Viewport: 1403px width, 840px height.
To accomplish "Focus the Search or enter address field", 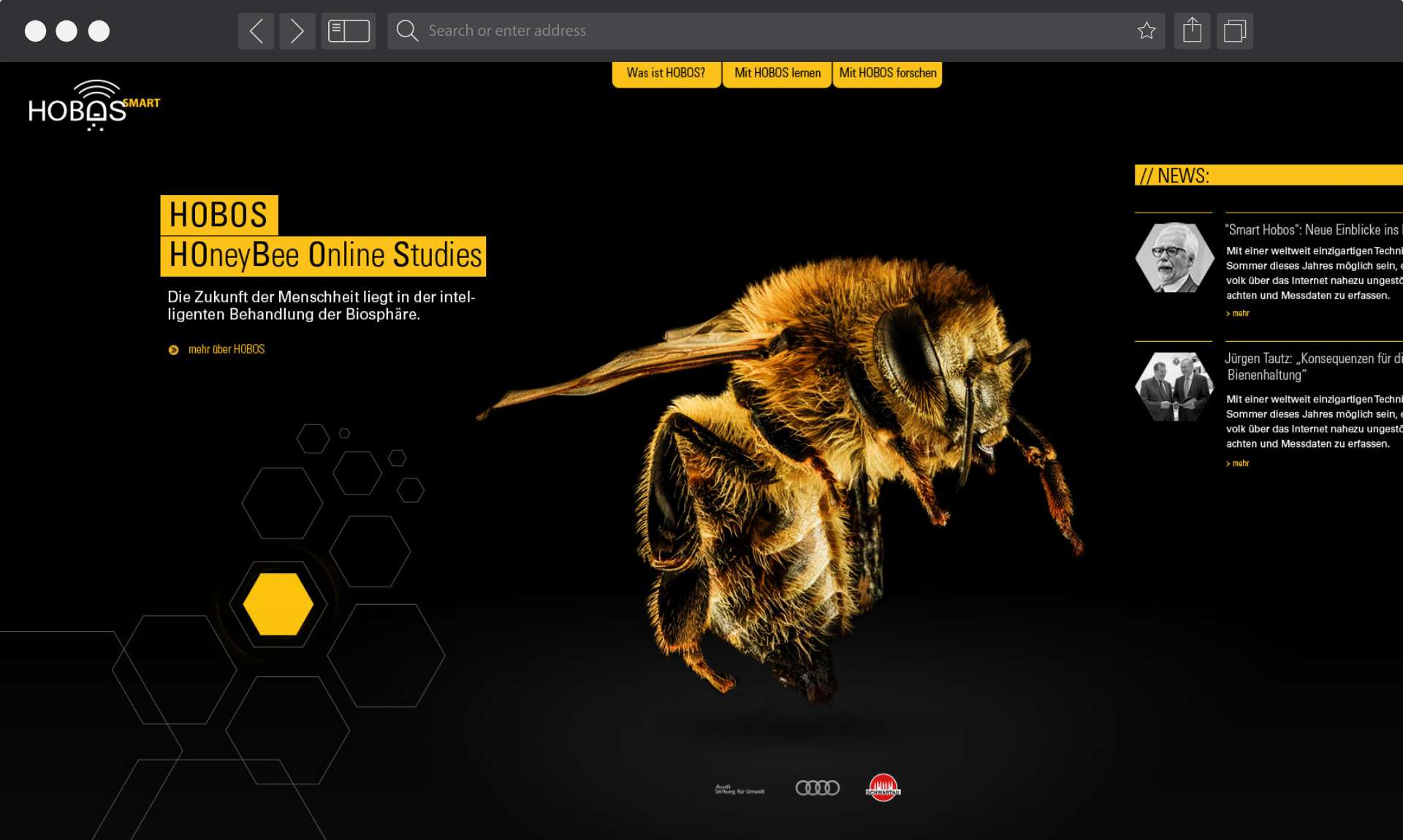I will pos(776,31).
